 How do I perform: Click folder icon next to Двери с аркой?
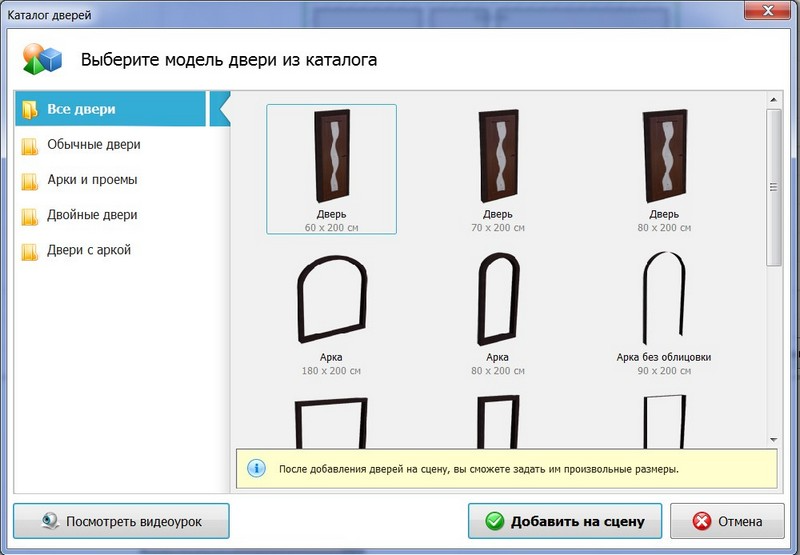(x=30, y=251)
